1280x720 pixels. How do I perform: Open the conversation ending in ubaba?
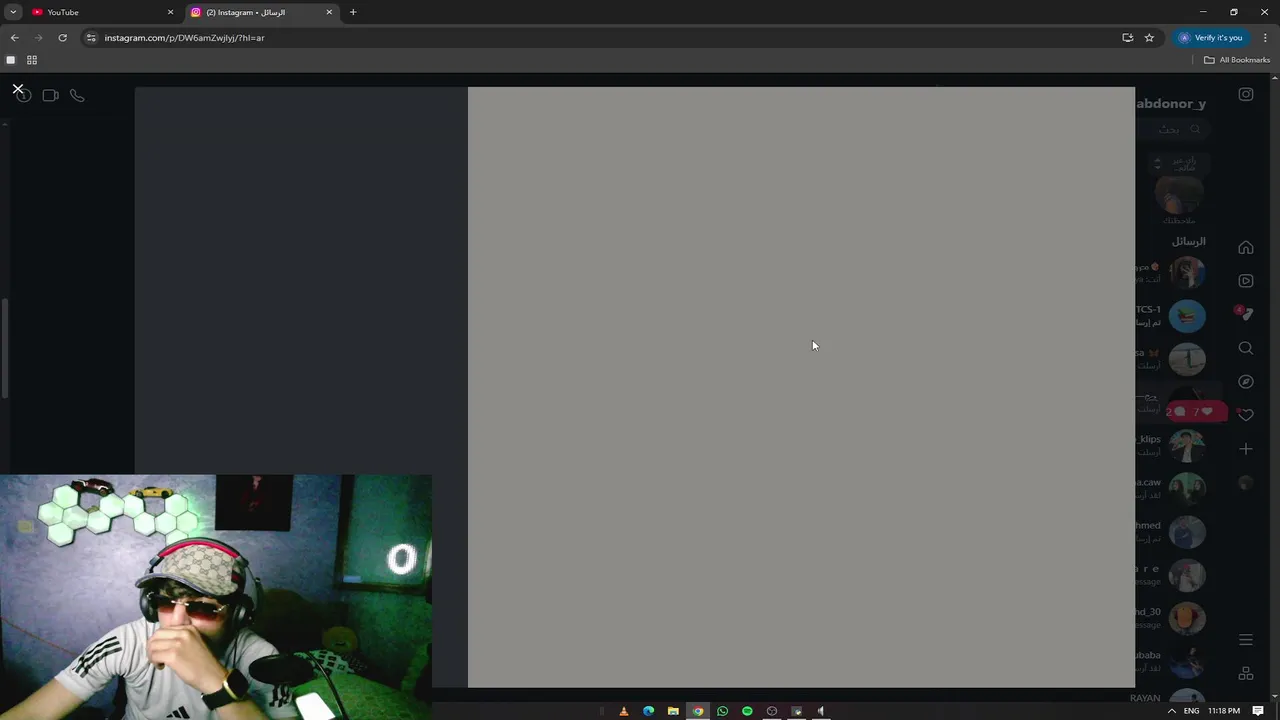point(1170,661)
